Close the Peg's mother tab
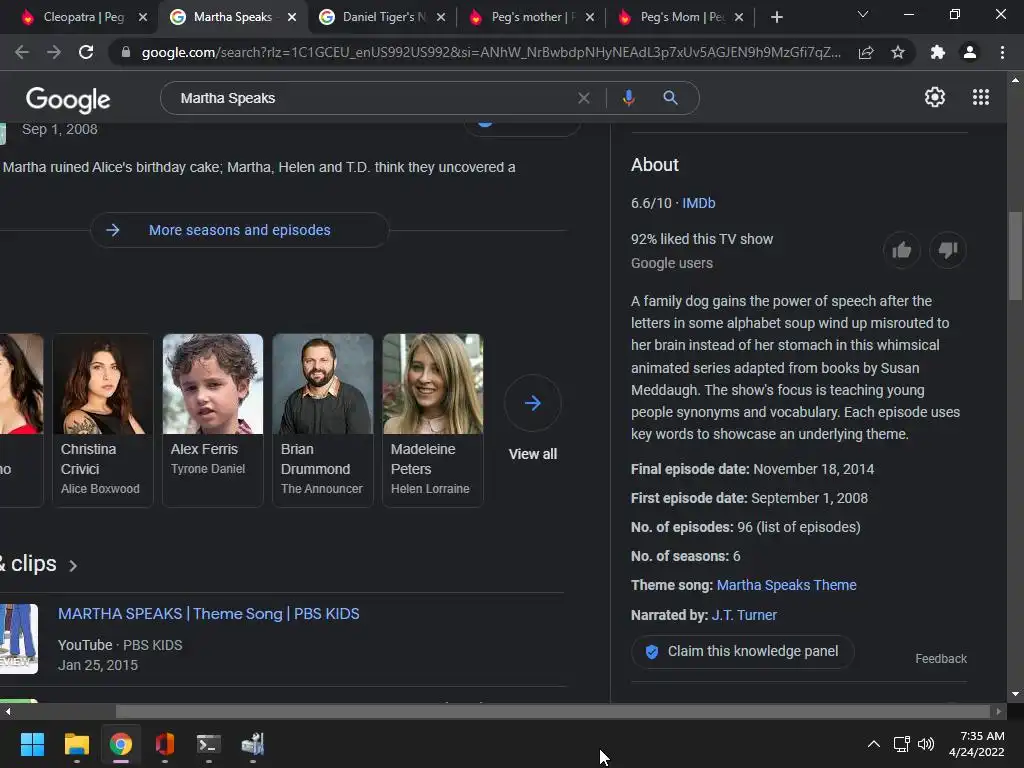 click(590, 17)
